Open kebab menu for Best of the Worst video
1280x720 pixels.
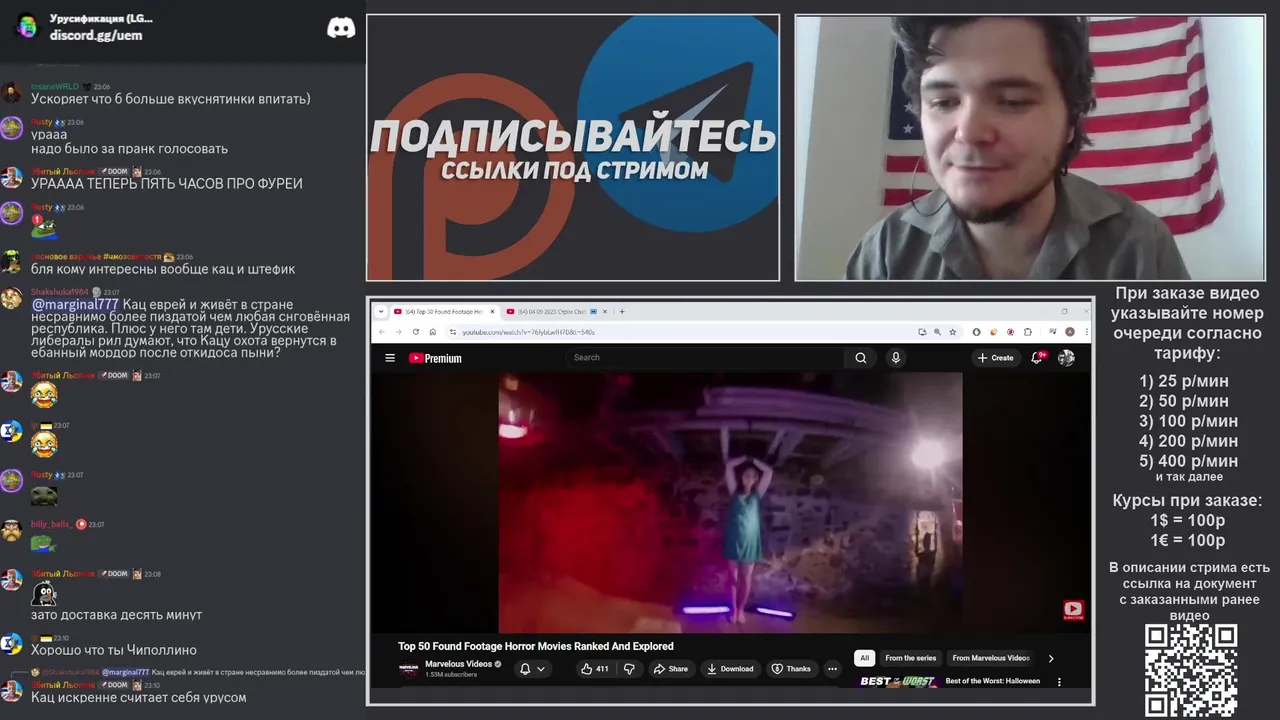tap(1059, 682)
